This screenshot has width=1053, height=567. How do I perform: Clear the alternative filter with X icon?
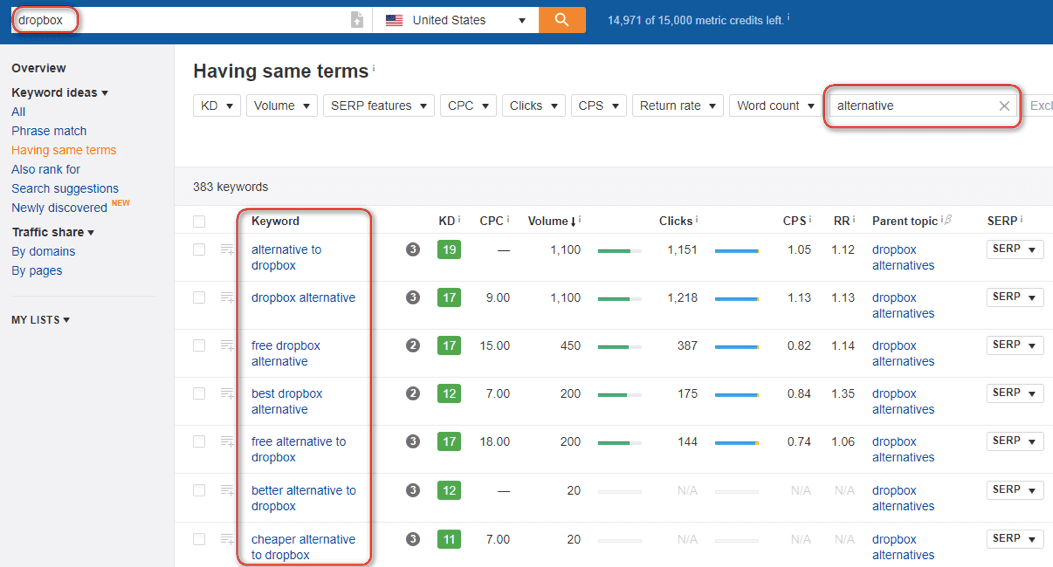[x=1004, y=105]
